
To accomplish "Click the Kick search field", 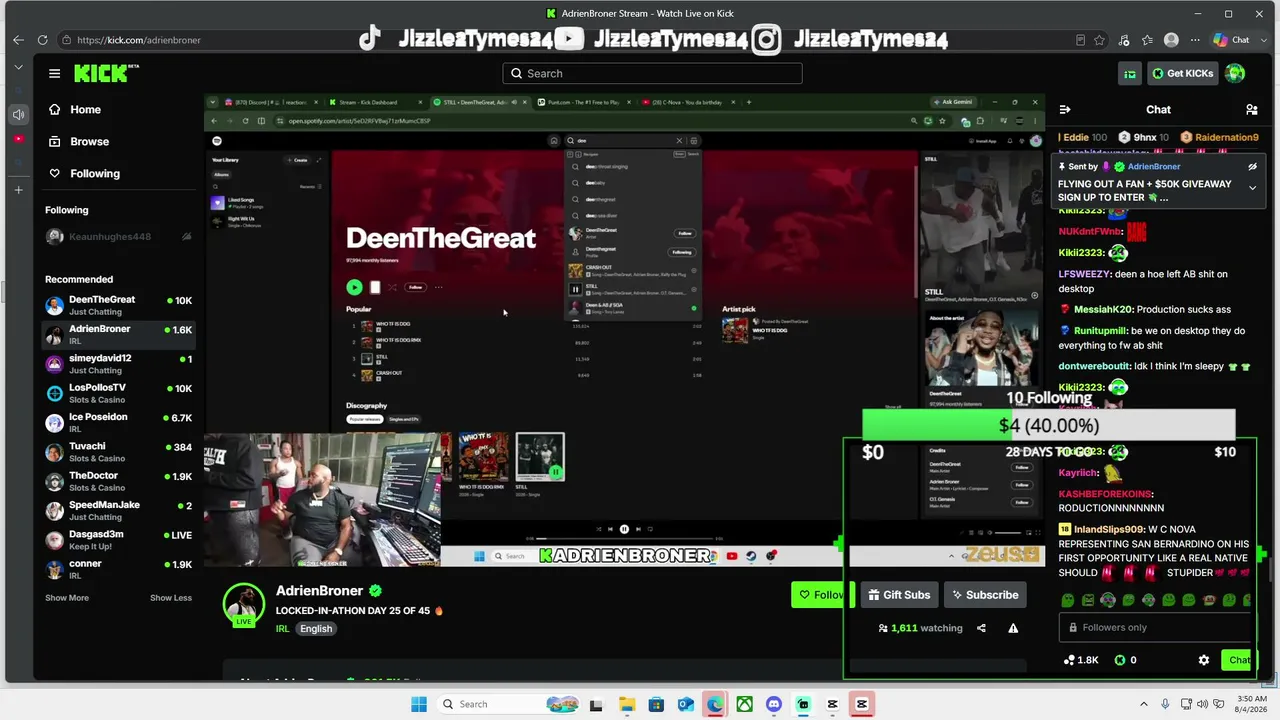I will pyautogui.click(x=652, y=73).
